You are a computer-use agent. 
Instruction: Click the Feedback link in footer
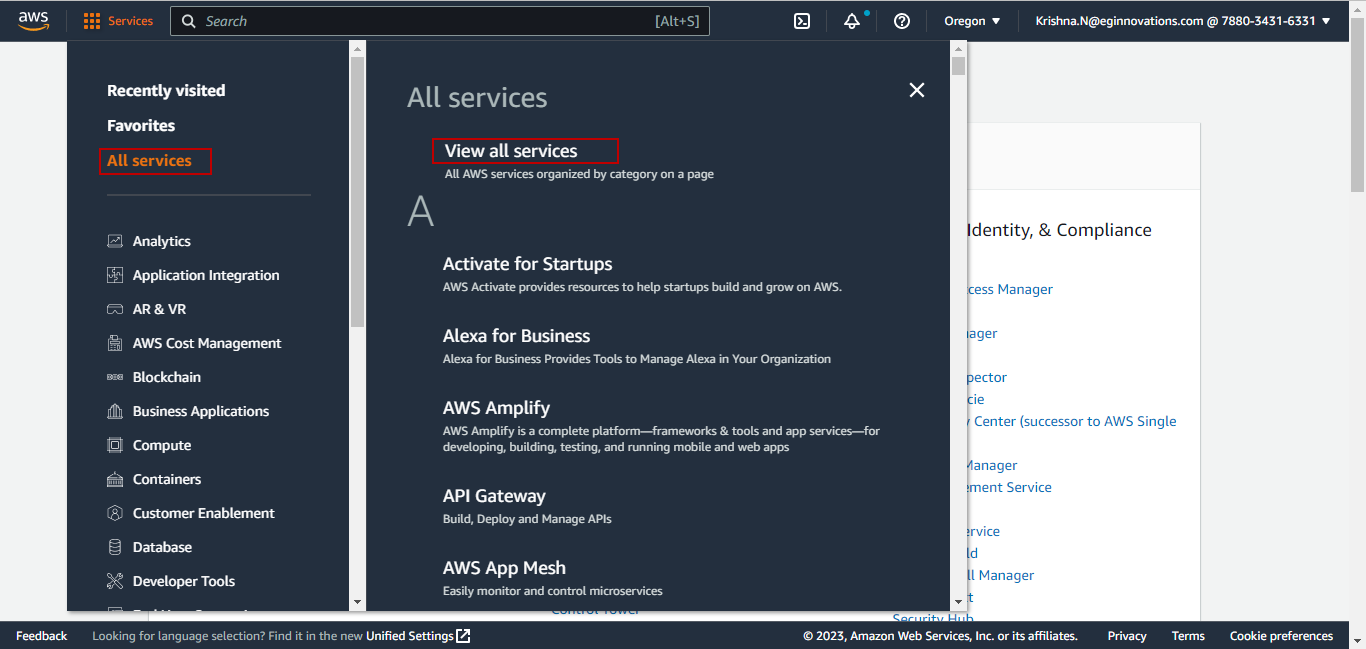tap(42, 636)
